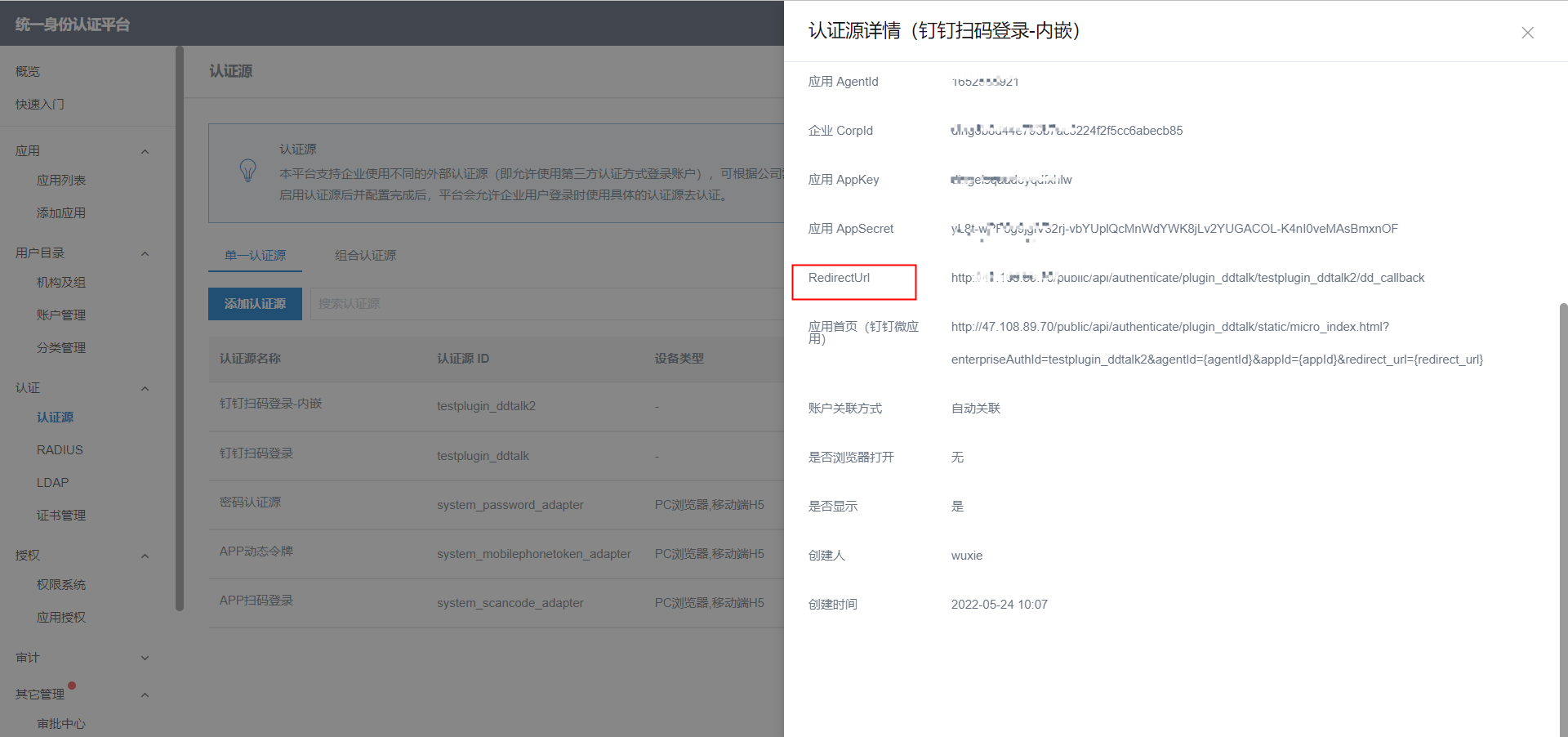Select RADIUS in the sidebar
This screenshot has width=1568, height=737.
point(60,450)
